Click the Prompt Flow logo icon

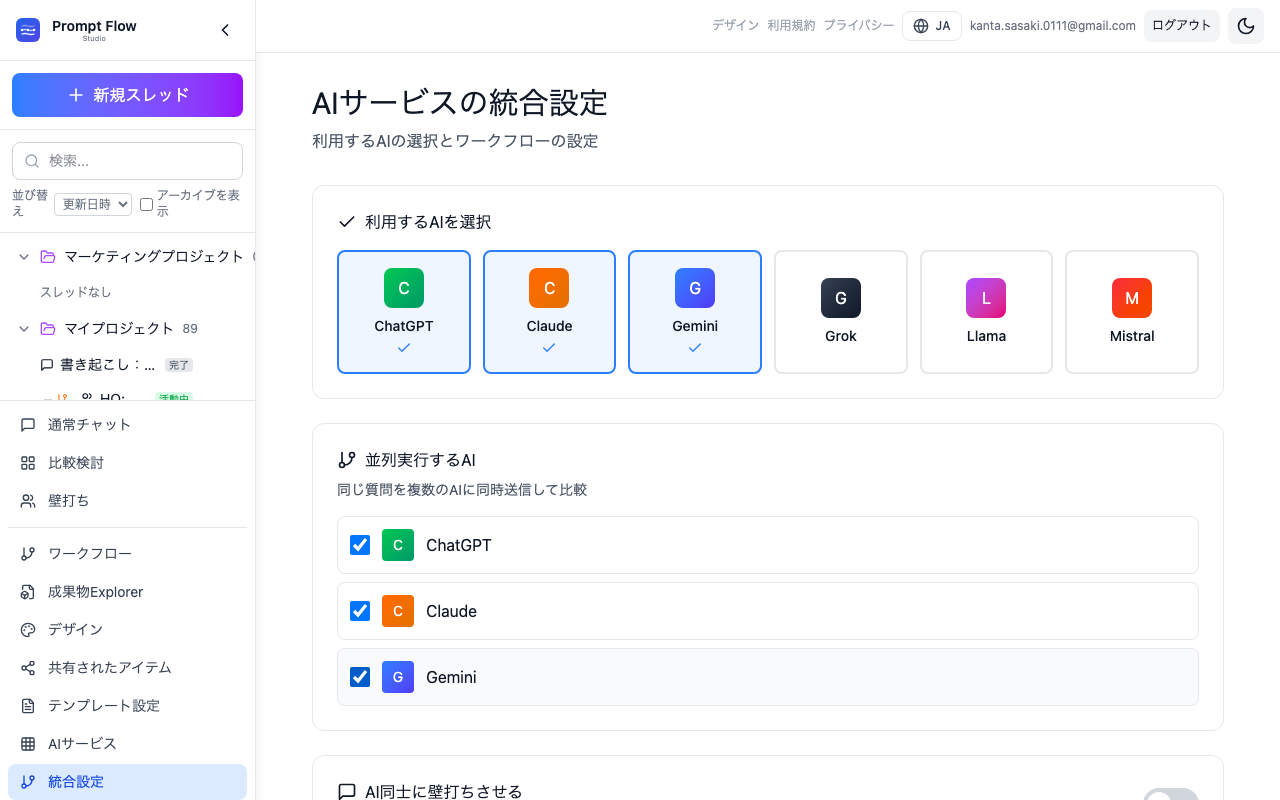(28, 30)
